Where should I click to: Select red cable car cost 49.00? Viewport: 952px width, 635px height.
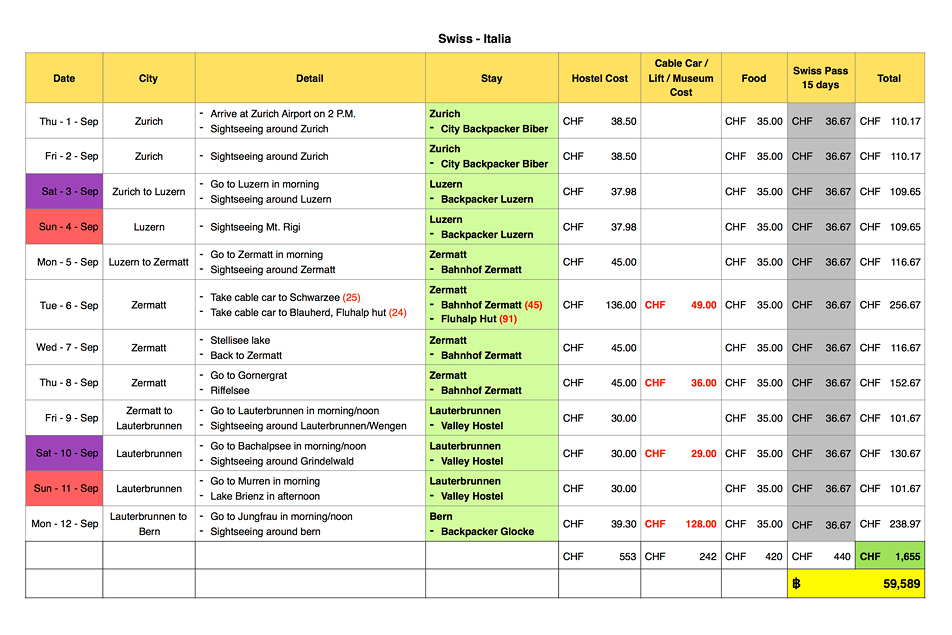(x=681, y=305)
